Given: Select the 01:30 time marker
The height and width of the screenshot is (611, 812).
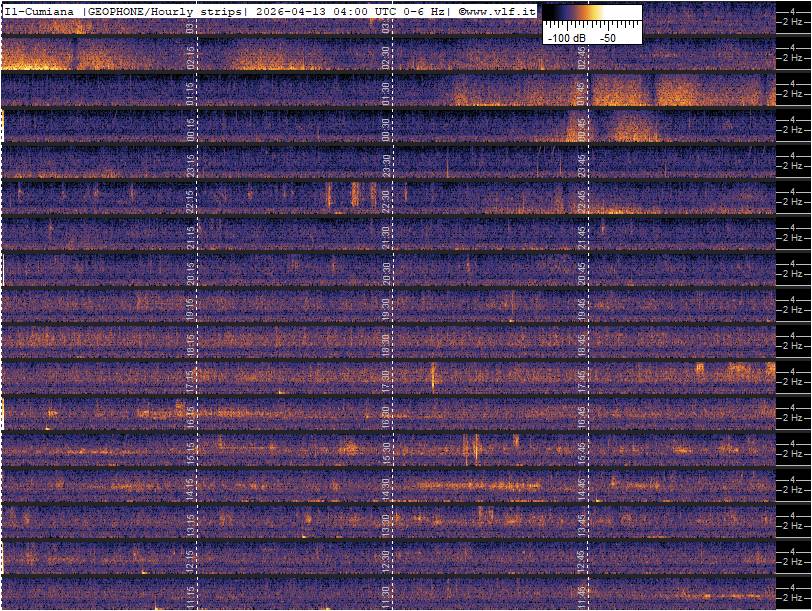Looking at the screenshot, I should (x=387, y=94).
